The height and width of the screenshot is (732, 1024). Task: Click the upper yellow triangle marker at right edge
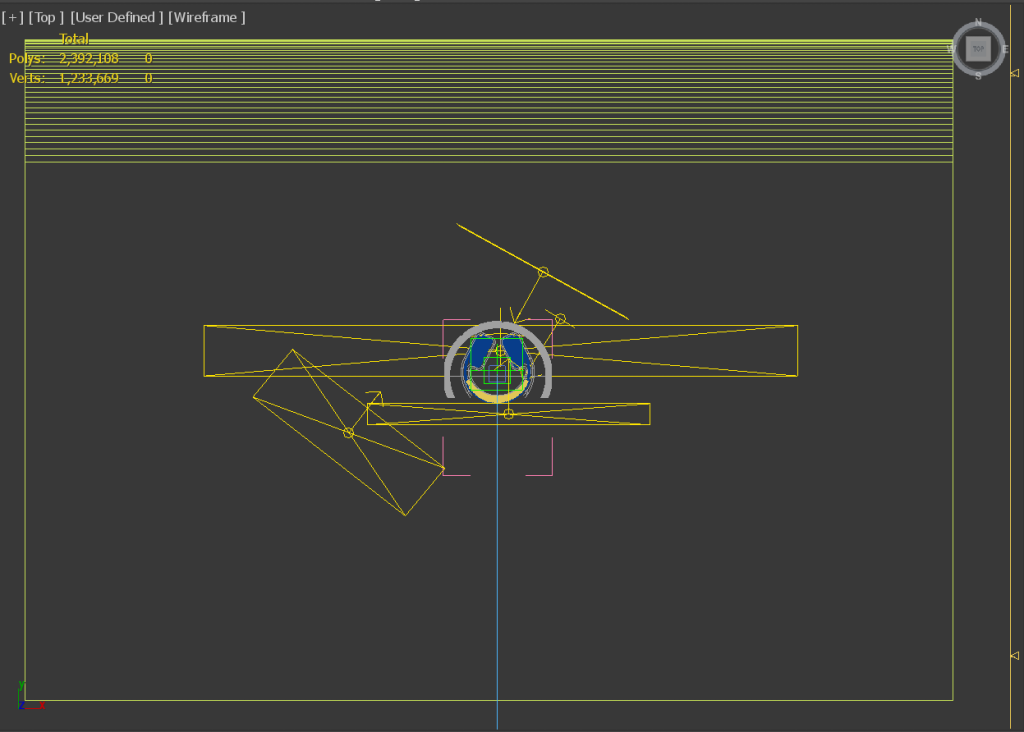coord(1014,73)
